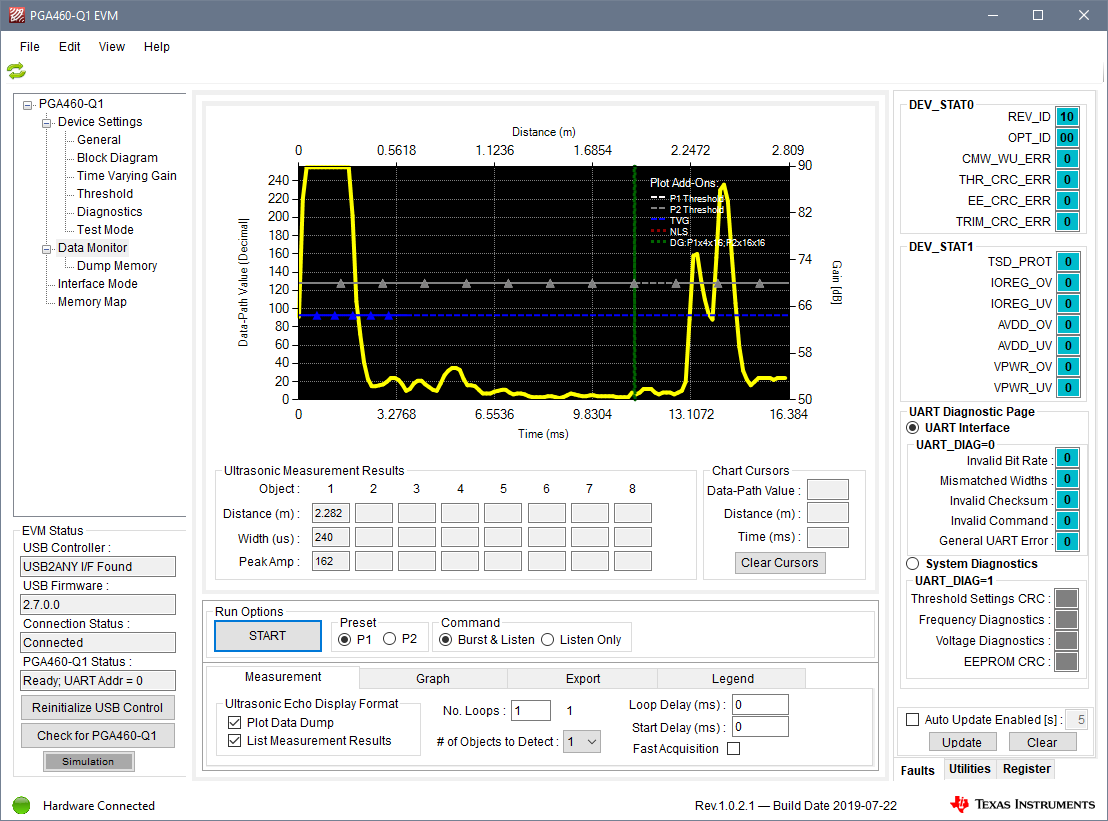Open the Diagnostics tree item

110,212
